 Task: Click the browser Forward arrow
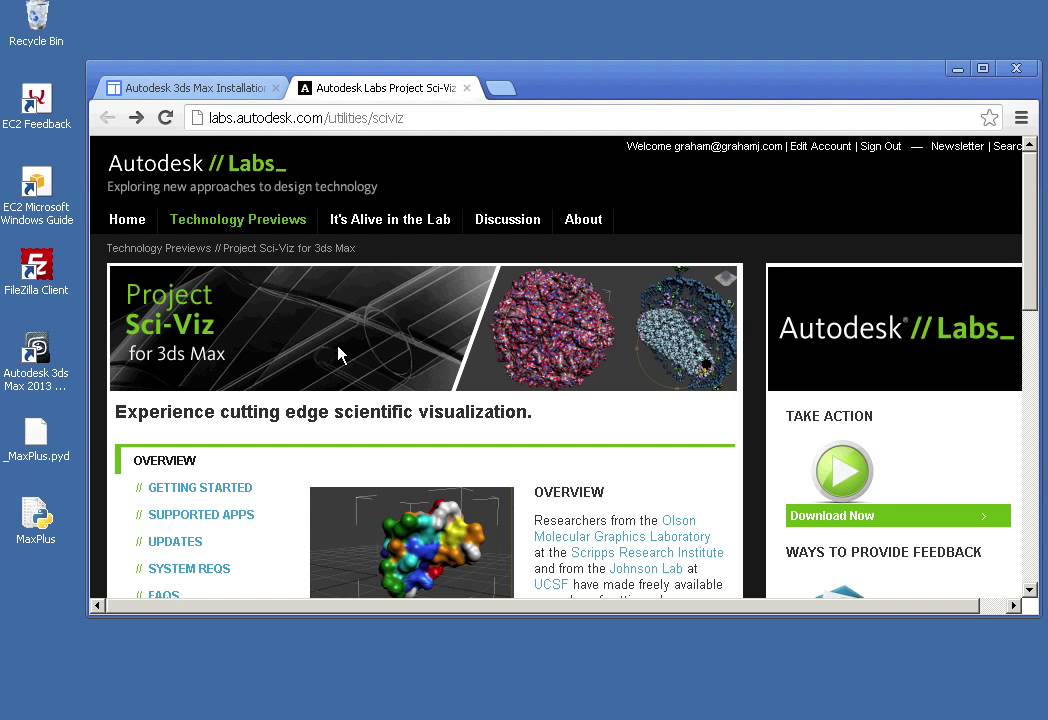[x=136, y=118]
